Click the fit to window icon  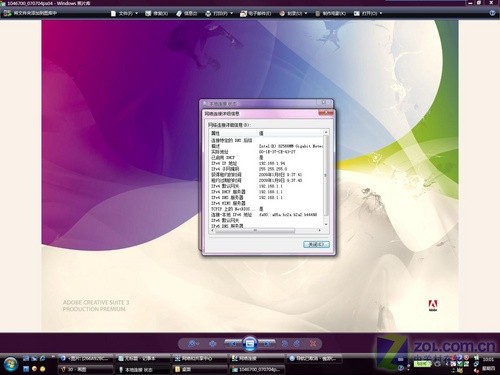click(x=212, y=343)
